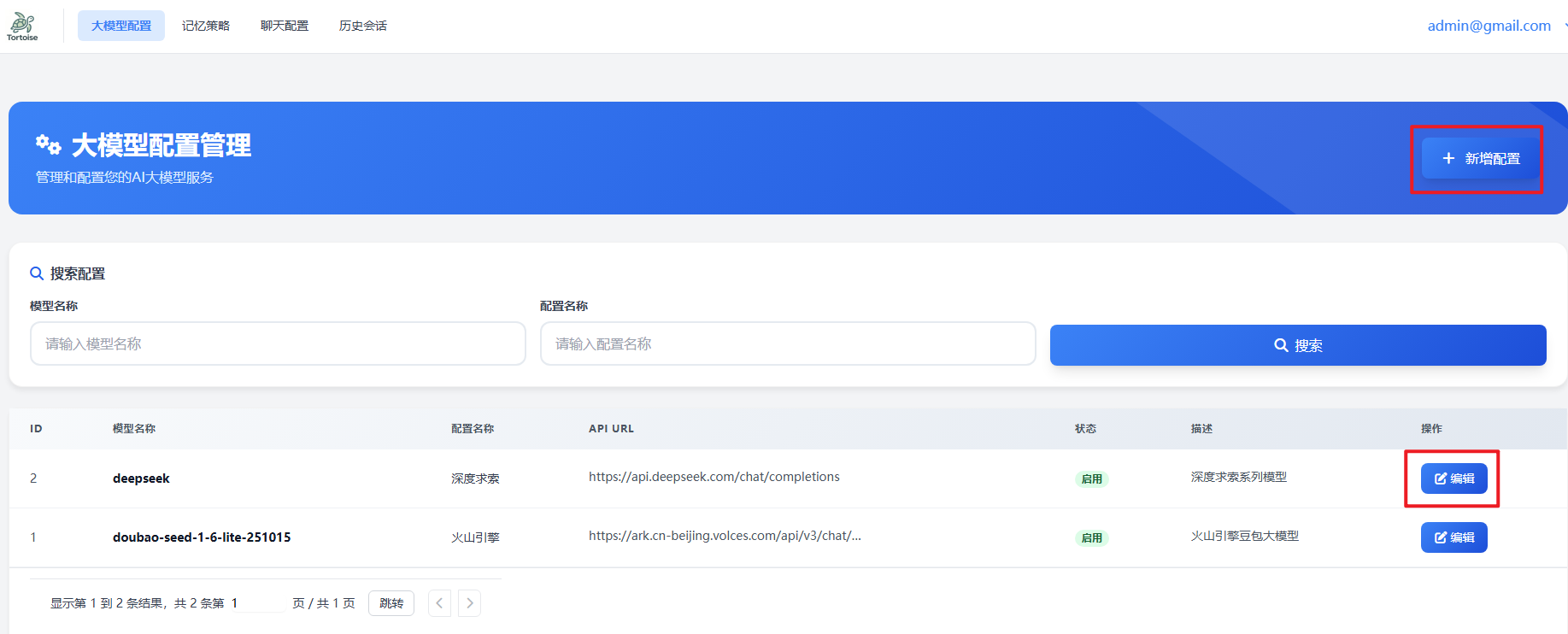Click the magnifier icon beside 搜索配置 heading
This screenshot has height=634, width=1568.
[x=37, y=273]
